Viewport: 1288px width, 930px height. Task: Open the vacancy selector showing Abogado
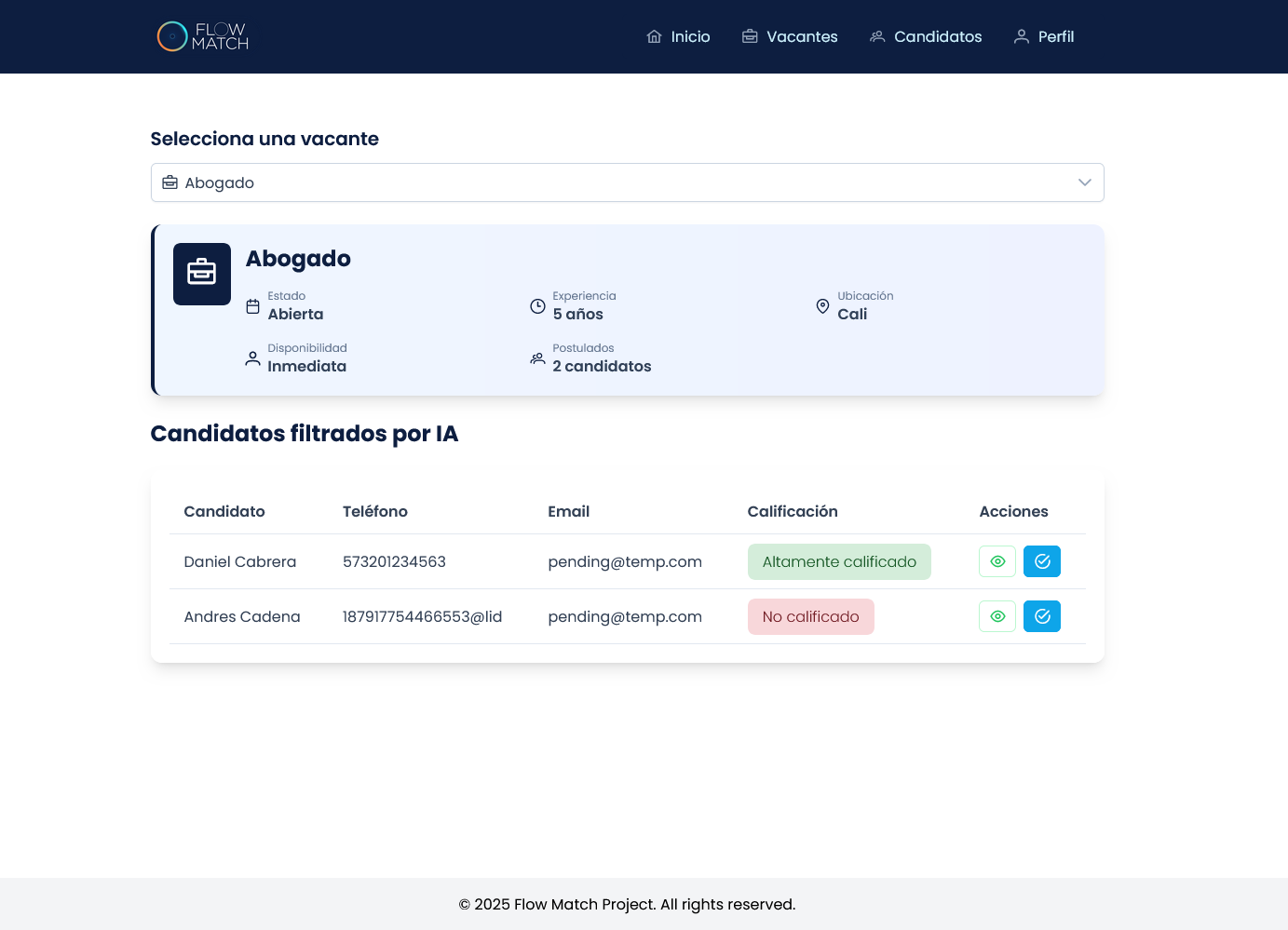coord(627,182)
